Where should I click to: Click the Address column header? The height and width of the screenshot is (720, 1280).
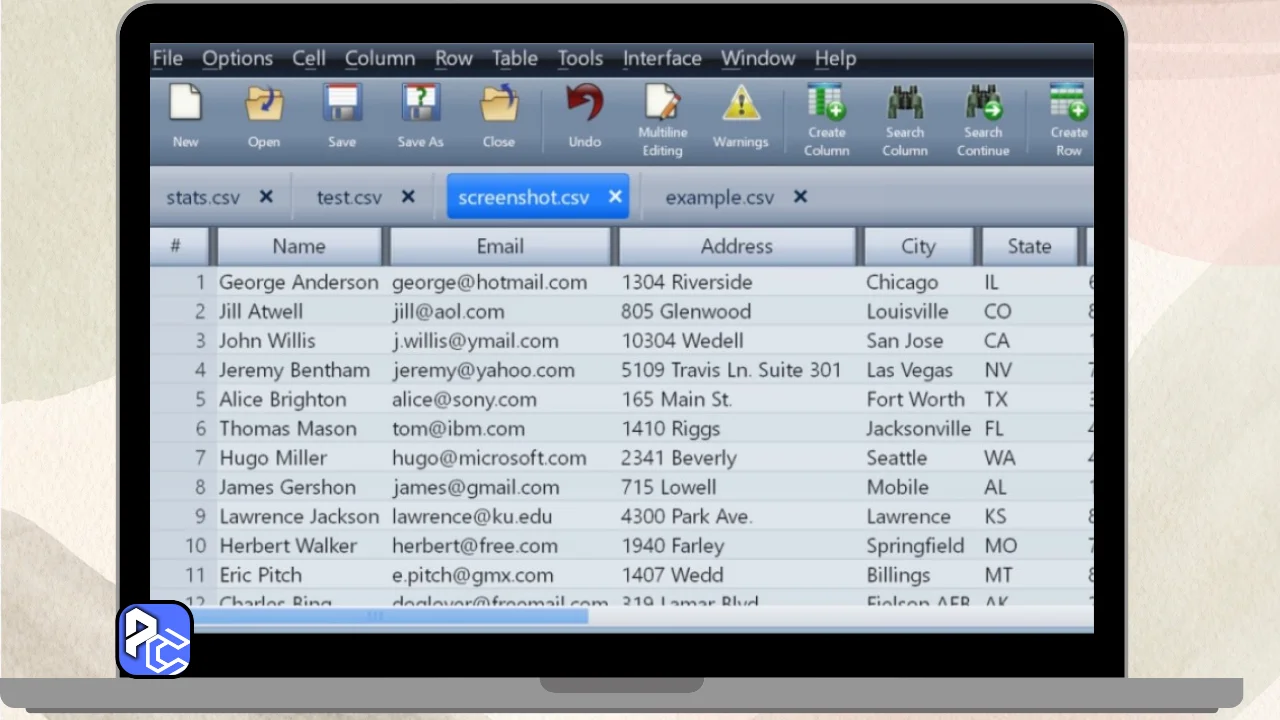(x=737, y=246)
